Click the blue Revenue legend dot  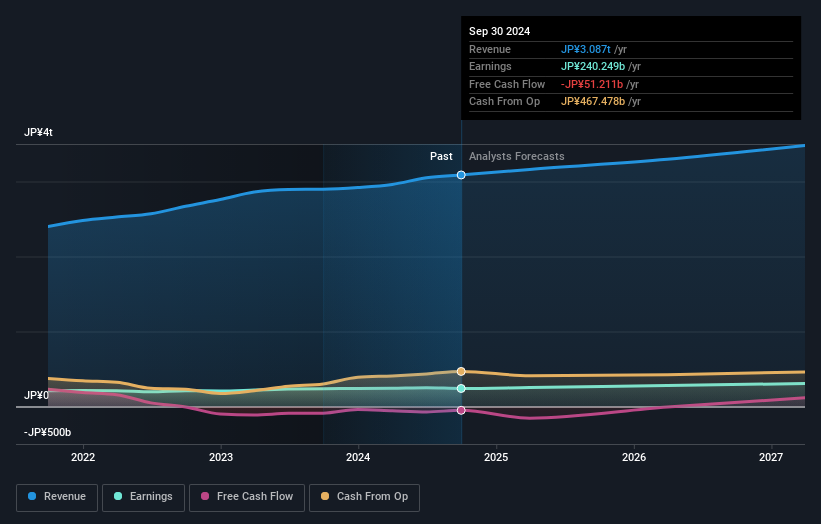click(x=32, y=496)
